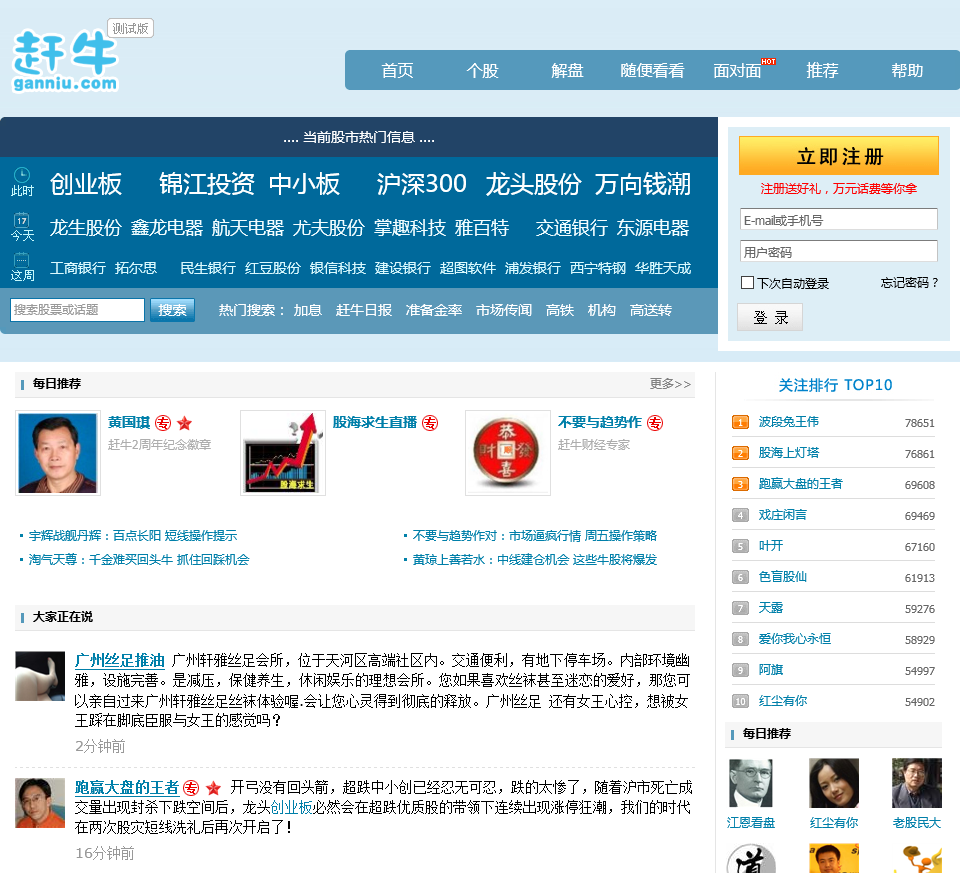960x873 pixels.
Task: Open 工商银行 in this week's list
Action: pos(78,268)
